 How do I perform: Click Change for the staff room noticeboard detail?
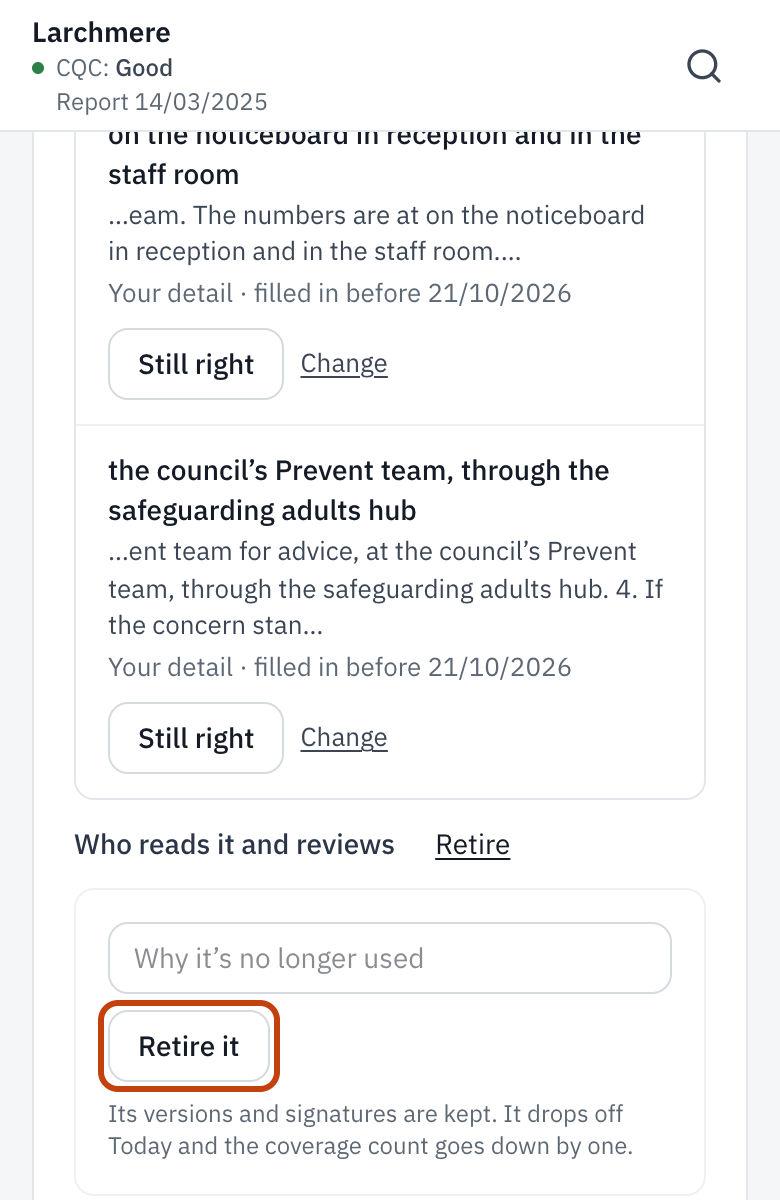pyautogui.click(x=344, y=364)
